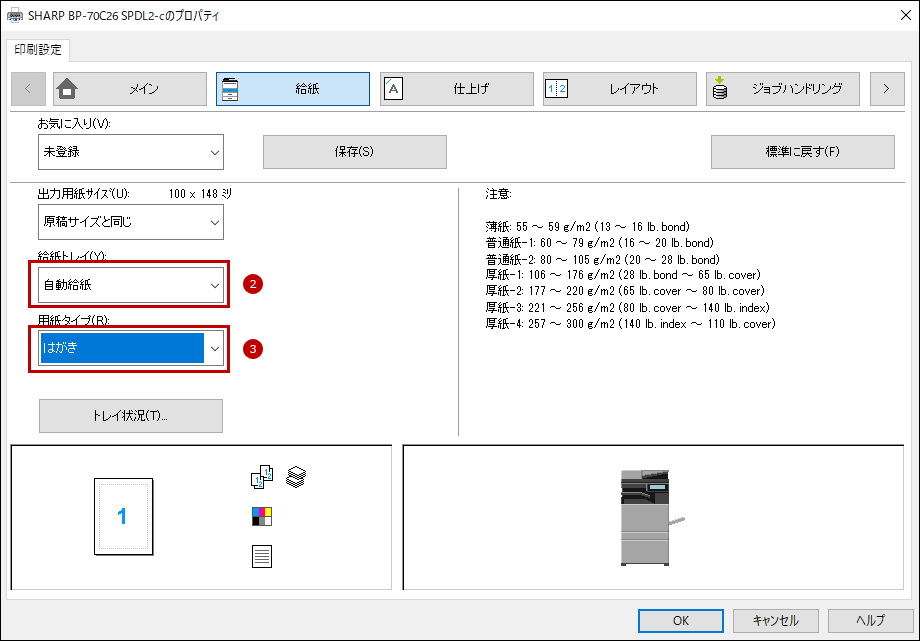Close the properties dialog
The image size is (920, 641).
905,16
